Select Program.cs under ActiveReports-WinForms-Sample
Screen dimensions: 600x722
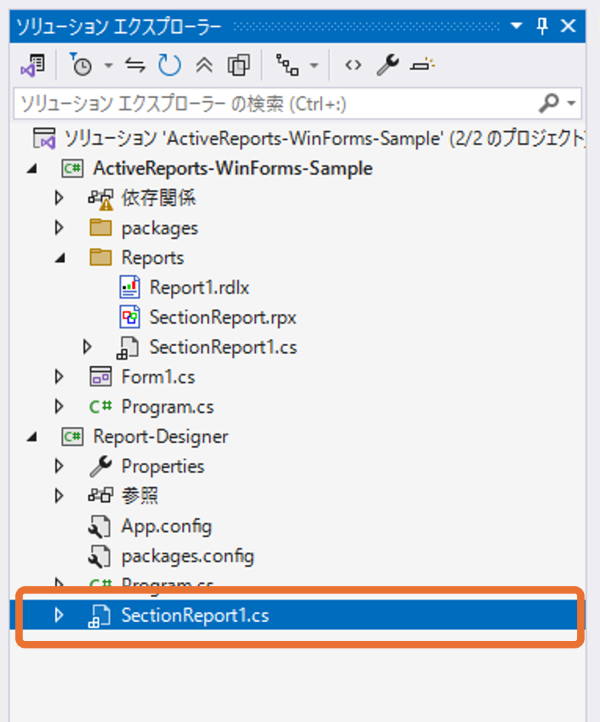coord(168,407)
